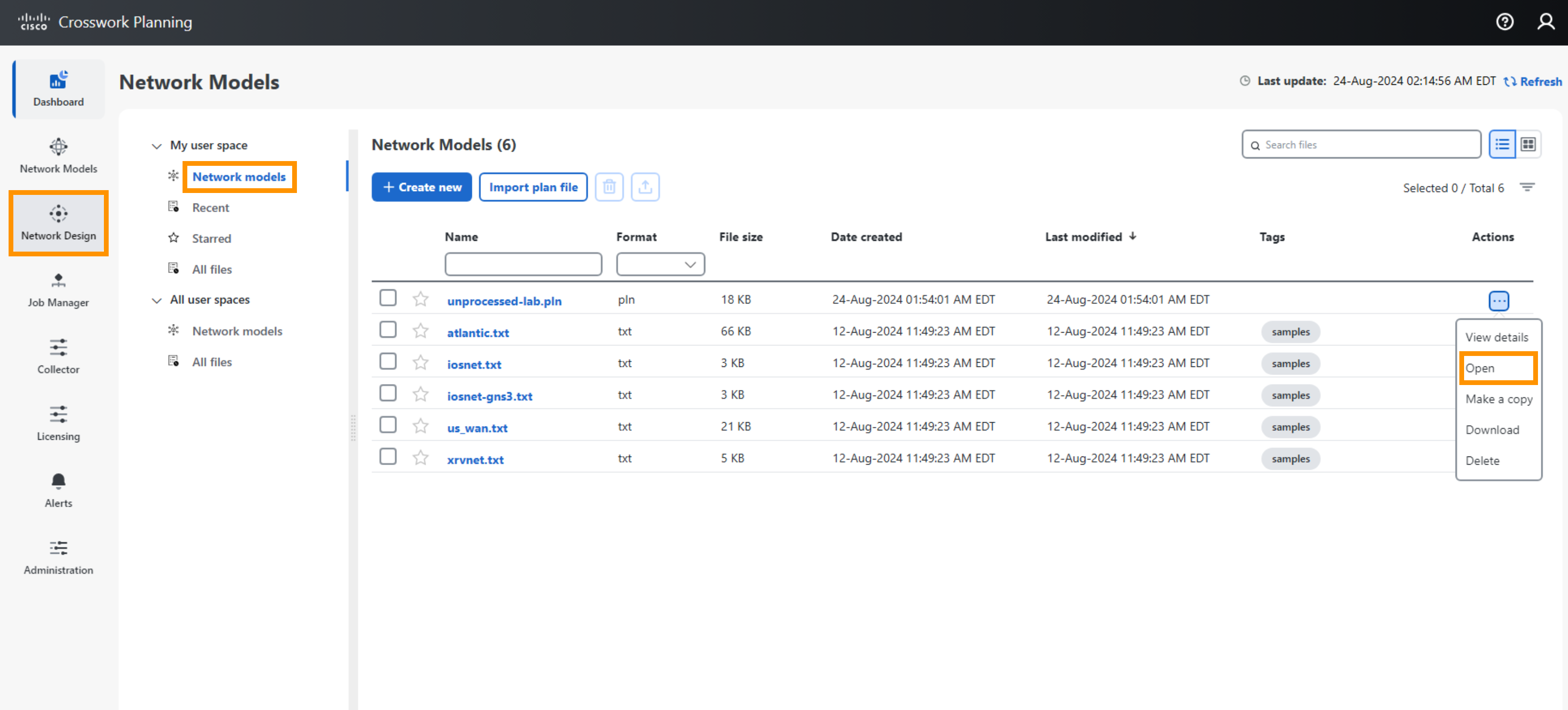The image size is (1568, 710).
Task: Select All files under All user spaces
Action: (x=212, y=361)
